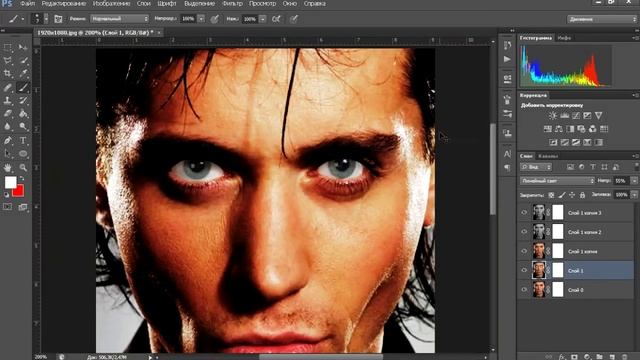Select the Dodge tool

pos(23,127)
